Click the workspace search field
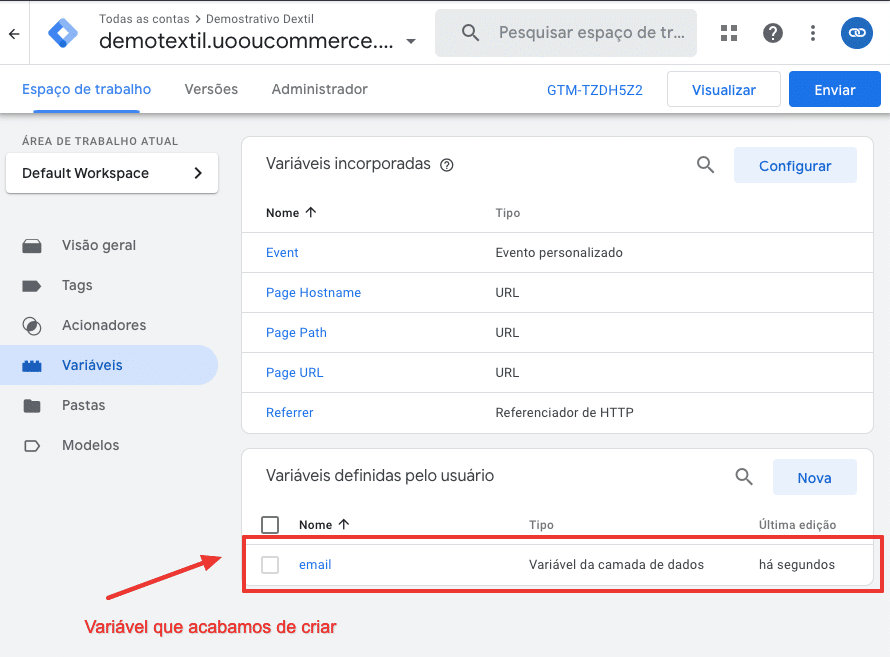Viewport: 890px width, 657px height. pyautogui.click(x=590, y=33)
